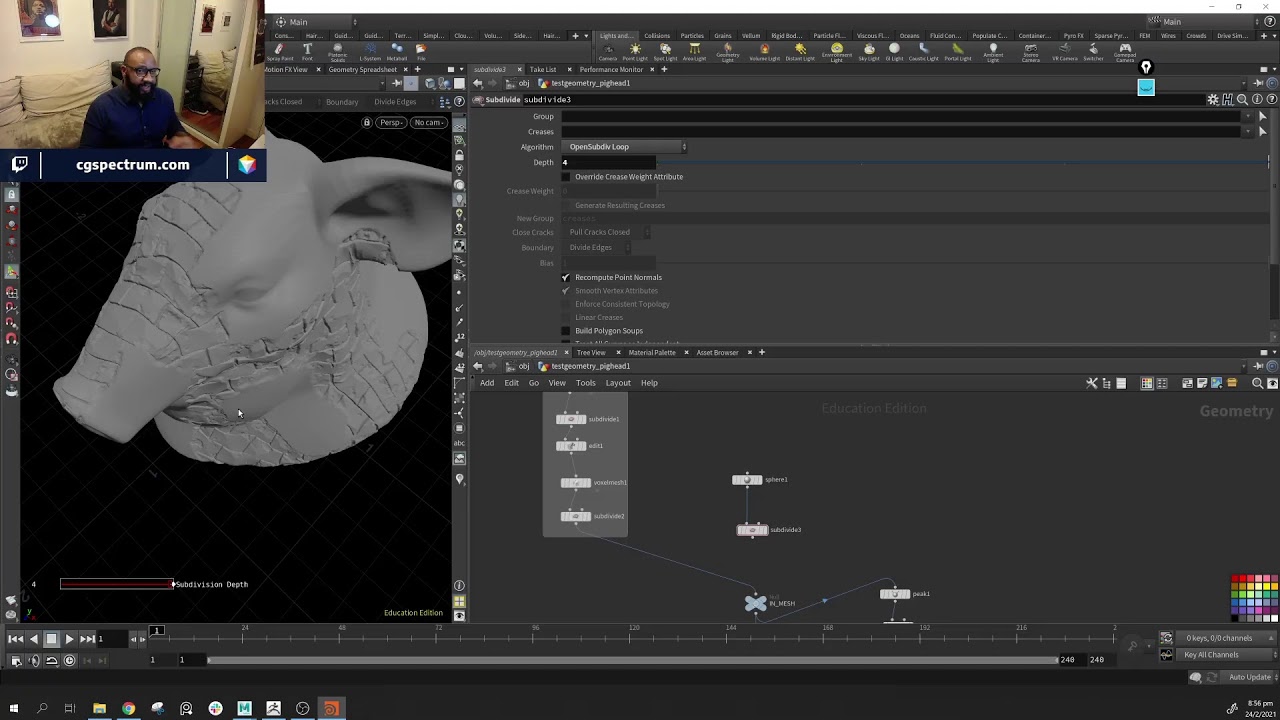
Task: Add a Stereo Camera from shelf
Action: pyautogui.click(x=1031, y=52)
